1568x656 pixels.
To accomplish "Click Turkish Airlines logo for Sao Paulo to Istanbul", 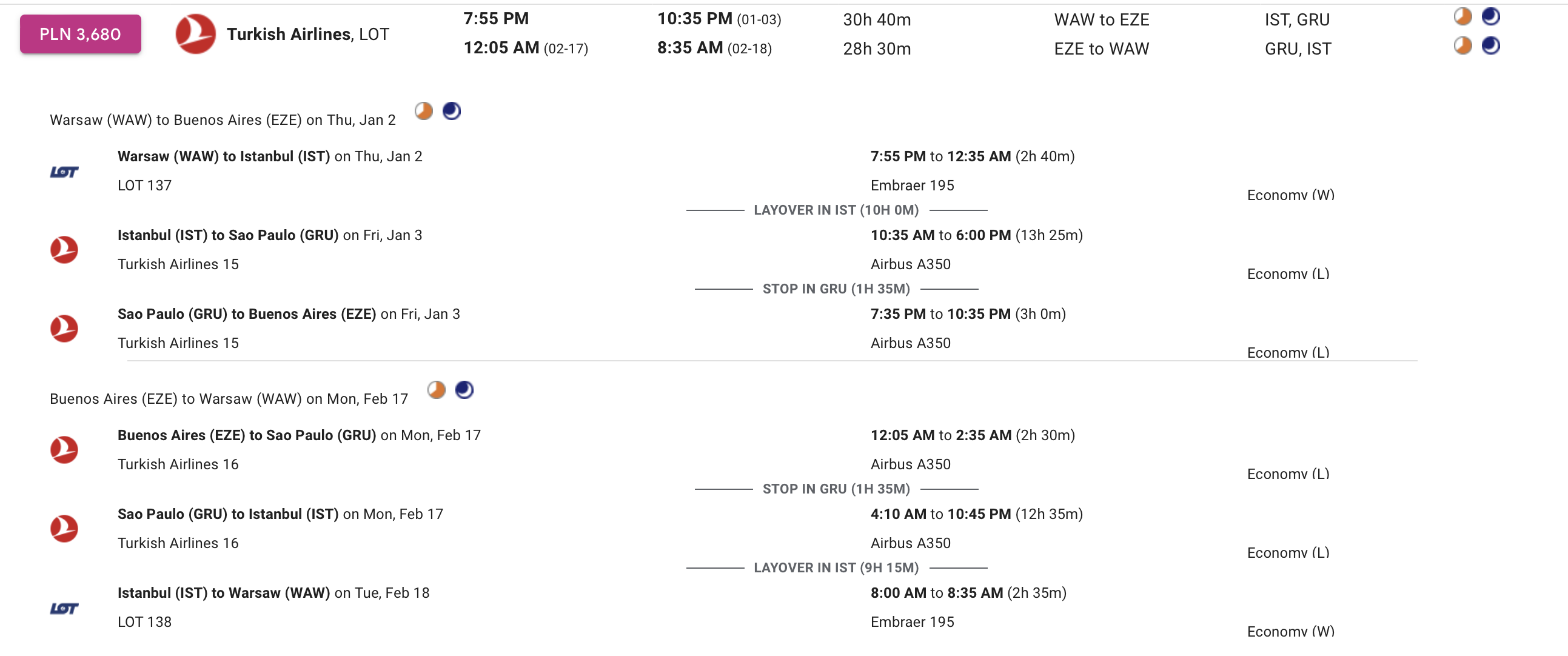I will 64,528.
